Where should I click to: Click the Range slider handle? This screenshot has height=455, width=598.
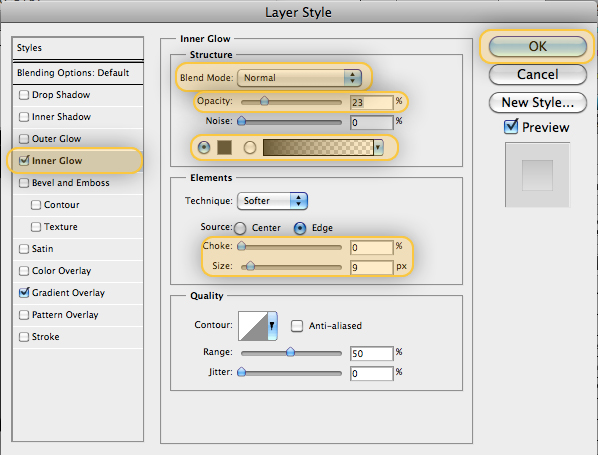290,352
